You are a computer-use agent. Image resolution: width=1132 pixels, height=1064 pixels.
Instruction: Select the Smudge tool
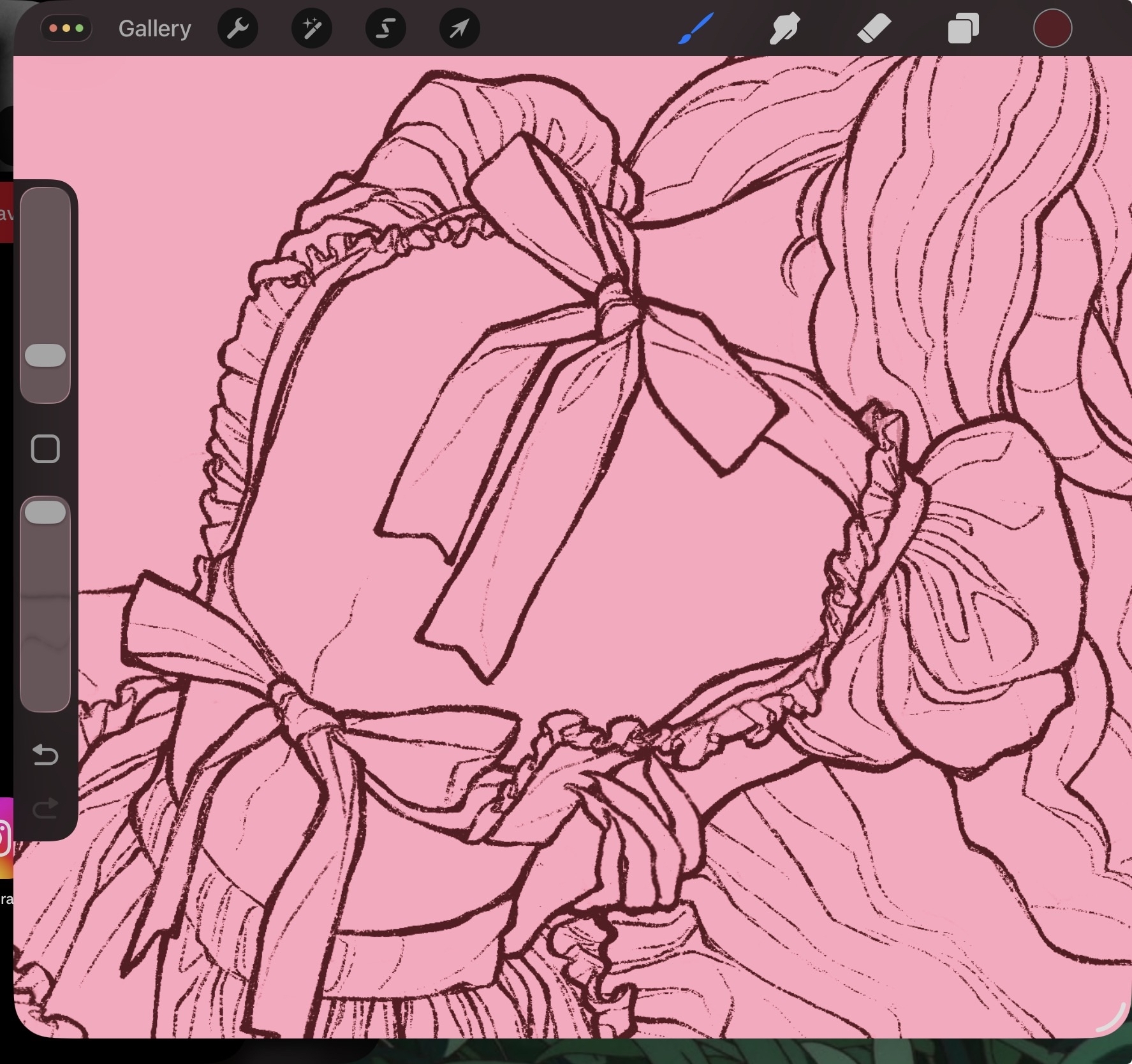click(784, 29)
